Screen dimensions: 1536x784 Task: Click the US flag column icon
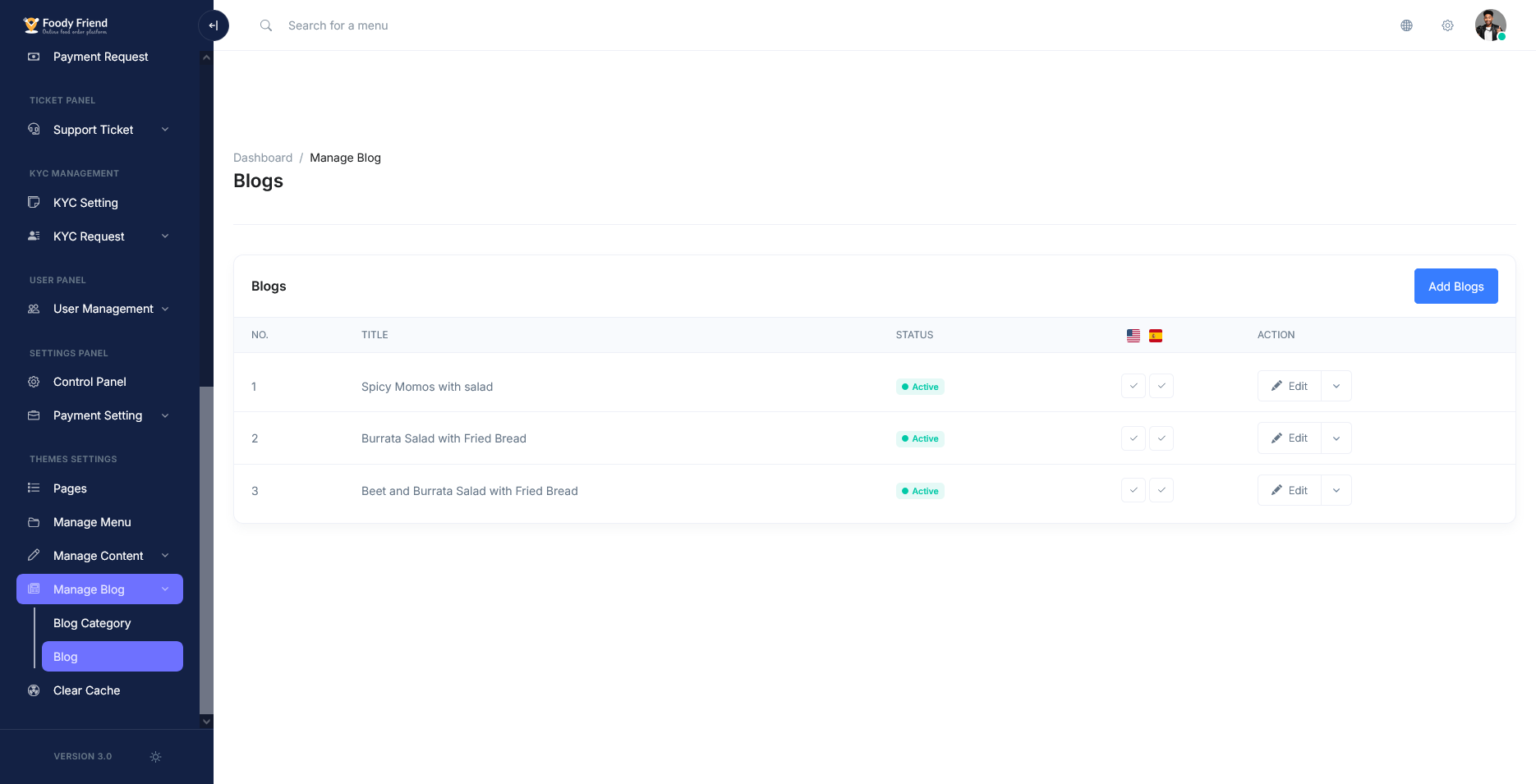point(1134,335)
